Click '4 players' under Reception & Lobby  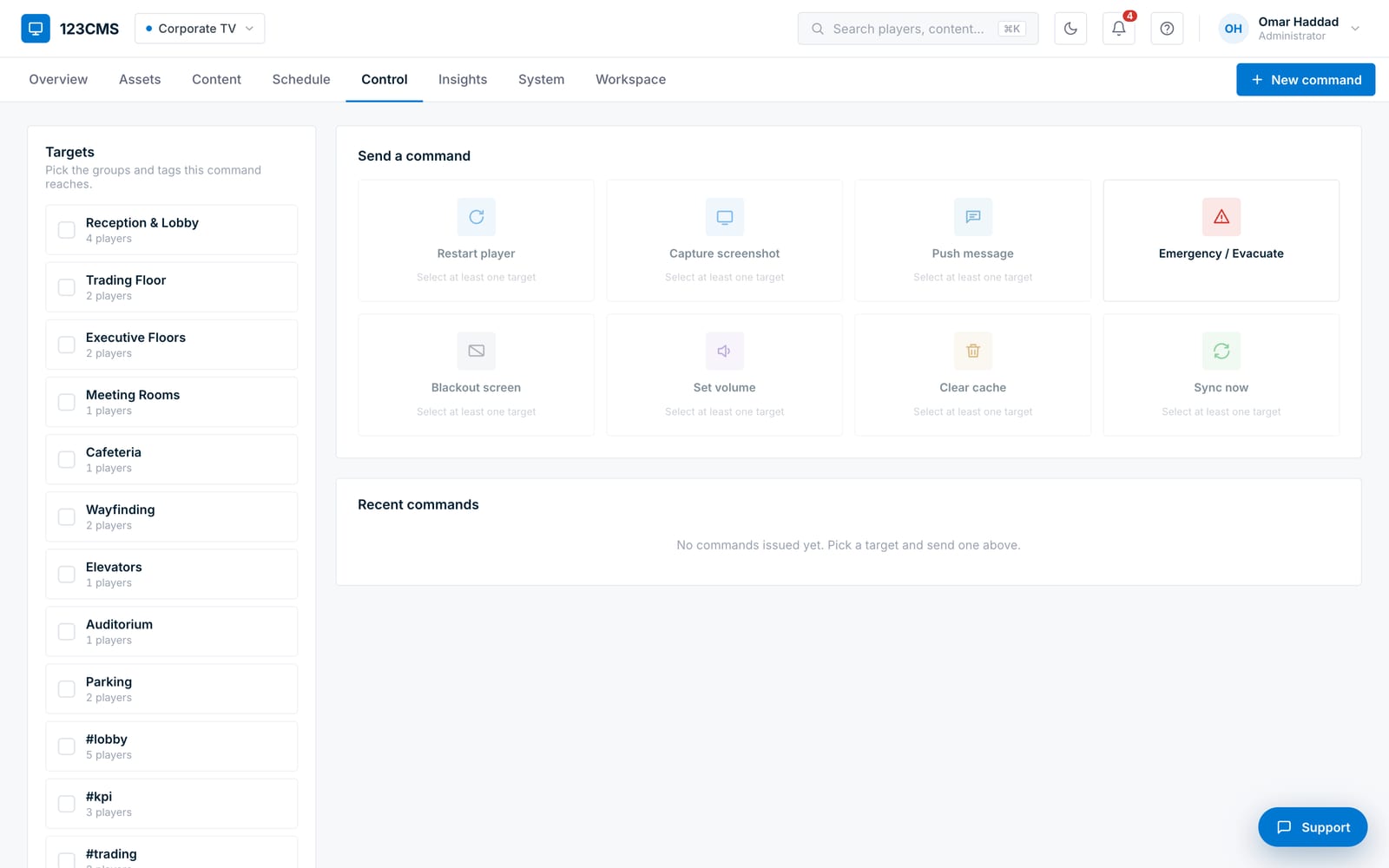[109, 239]
